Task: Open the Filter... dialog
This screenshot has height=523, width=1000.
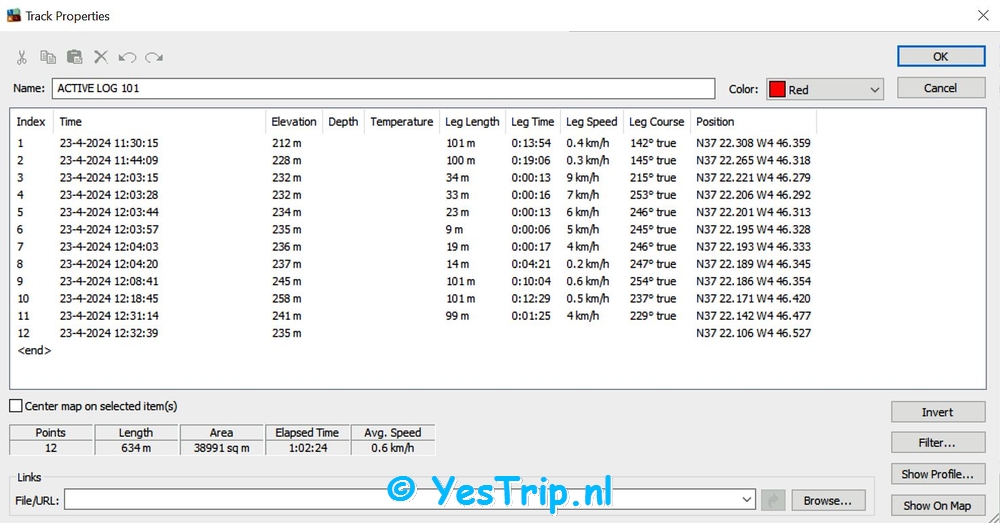Action: click(x=937, y=443)
